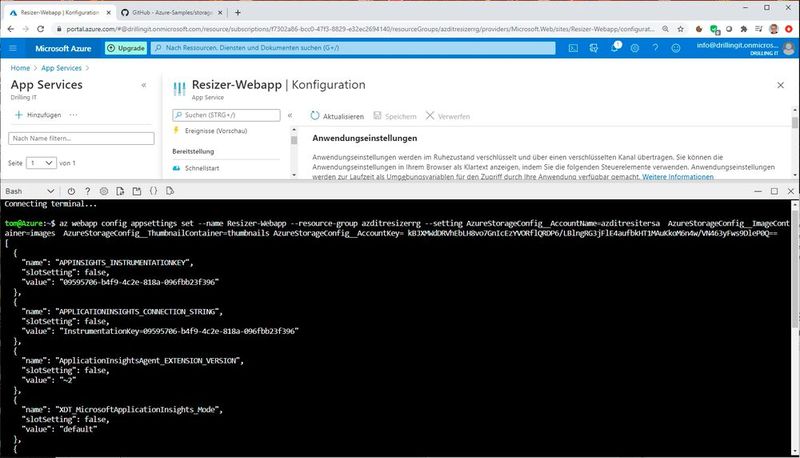Go back in browser history
Screen dimensions: 800x458
(11, 29)
